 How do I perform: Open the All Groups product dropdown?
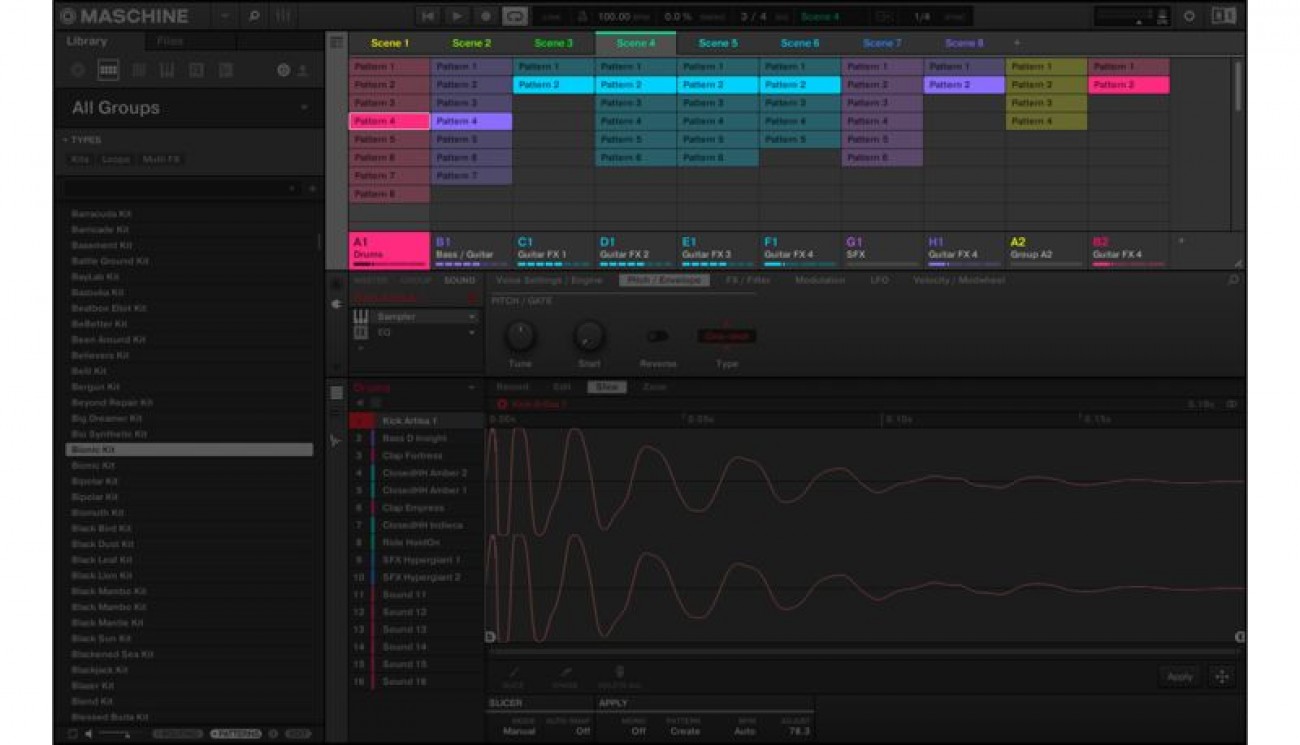(x=190, y=108)
